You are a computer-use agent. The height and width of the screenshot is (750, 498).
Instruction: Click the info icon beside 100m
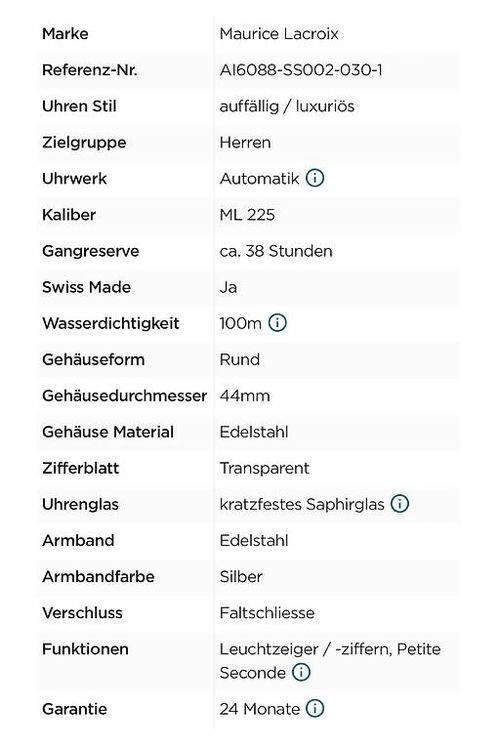tap(277, 323)
